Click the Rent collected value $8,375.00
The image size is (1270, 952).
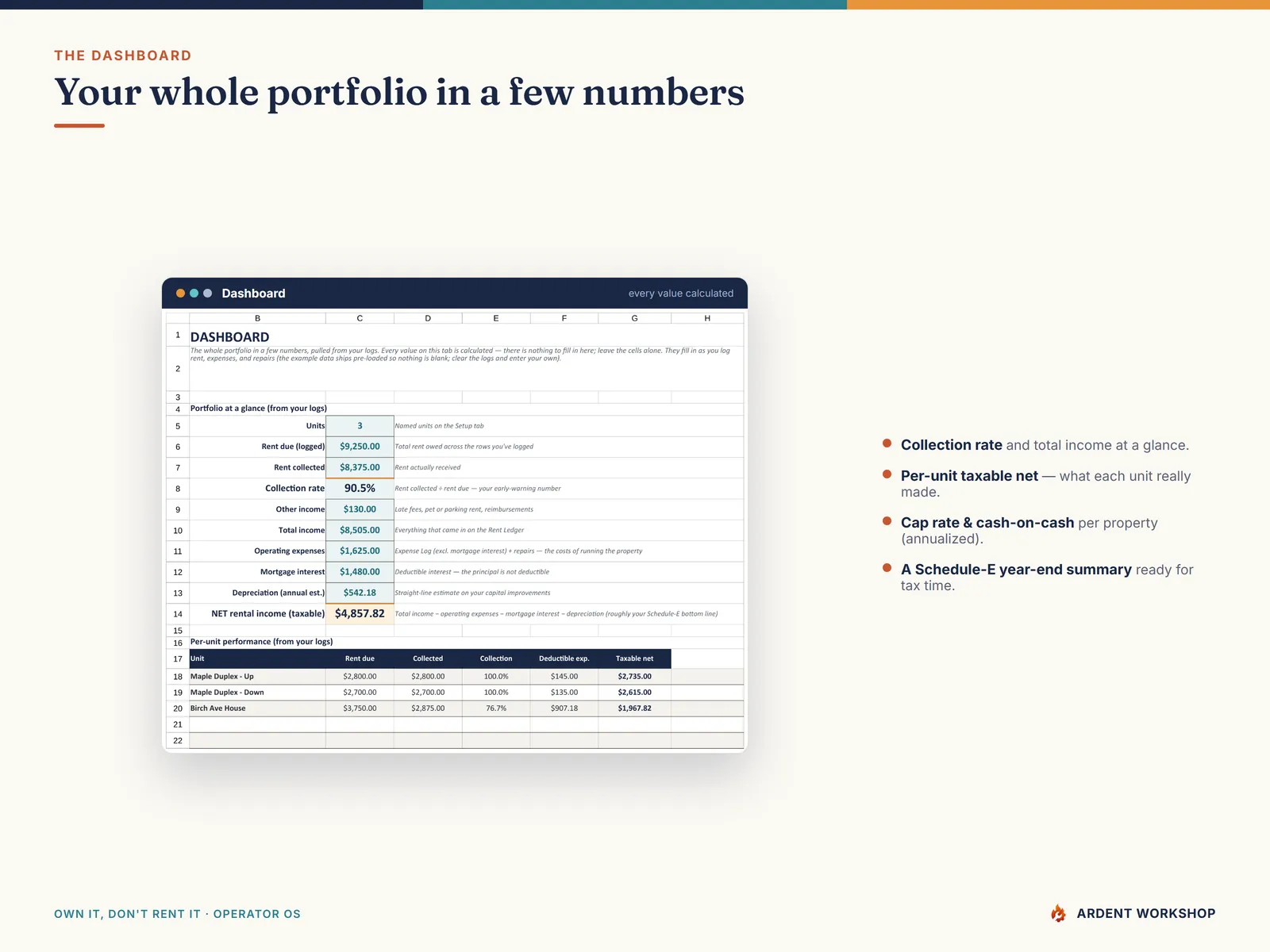(360, 467)
